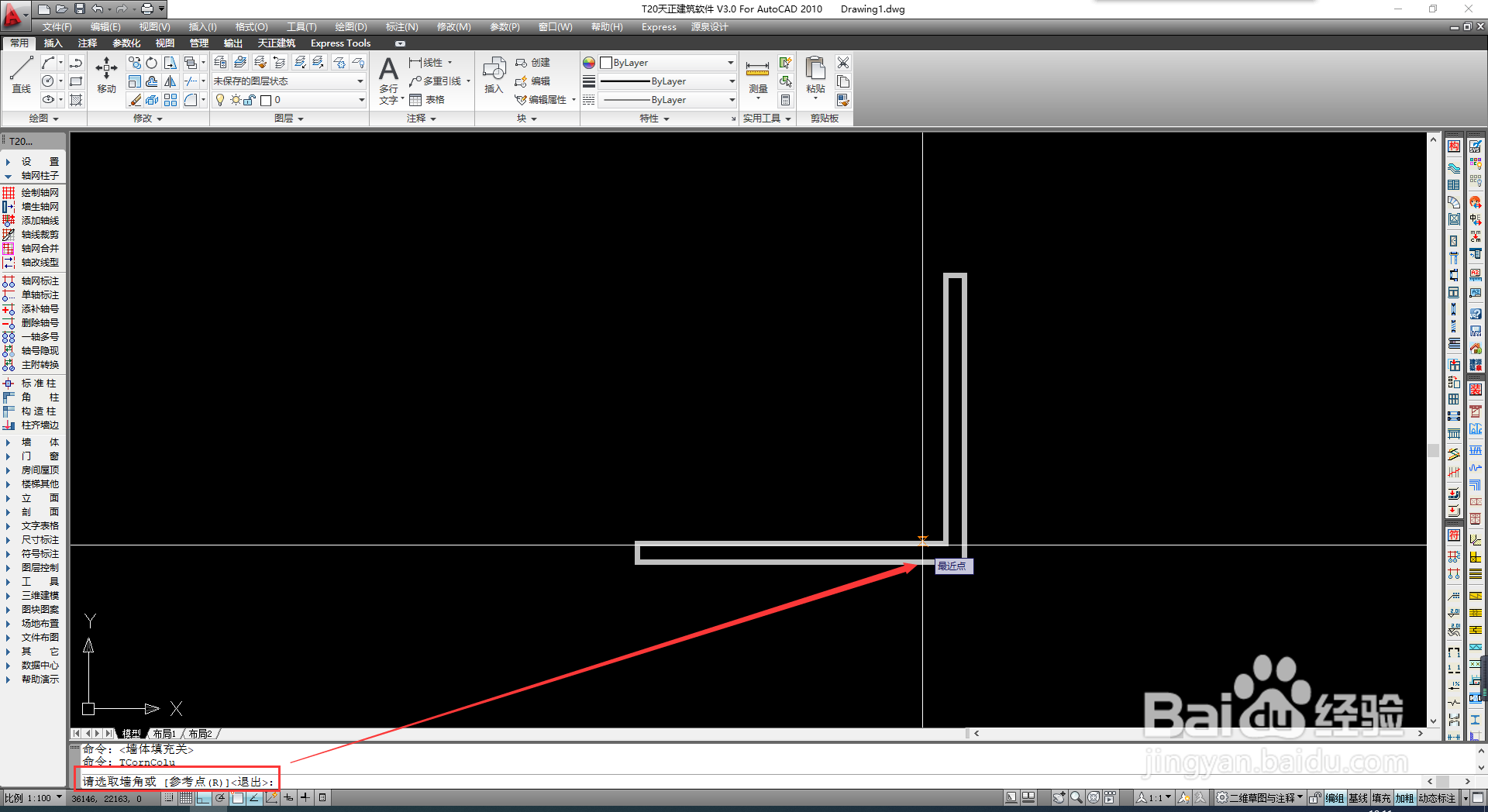Toggle 加粗 in the status bar

pyautogui.click(x=1404, y=797)
